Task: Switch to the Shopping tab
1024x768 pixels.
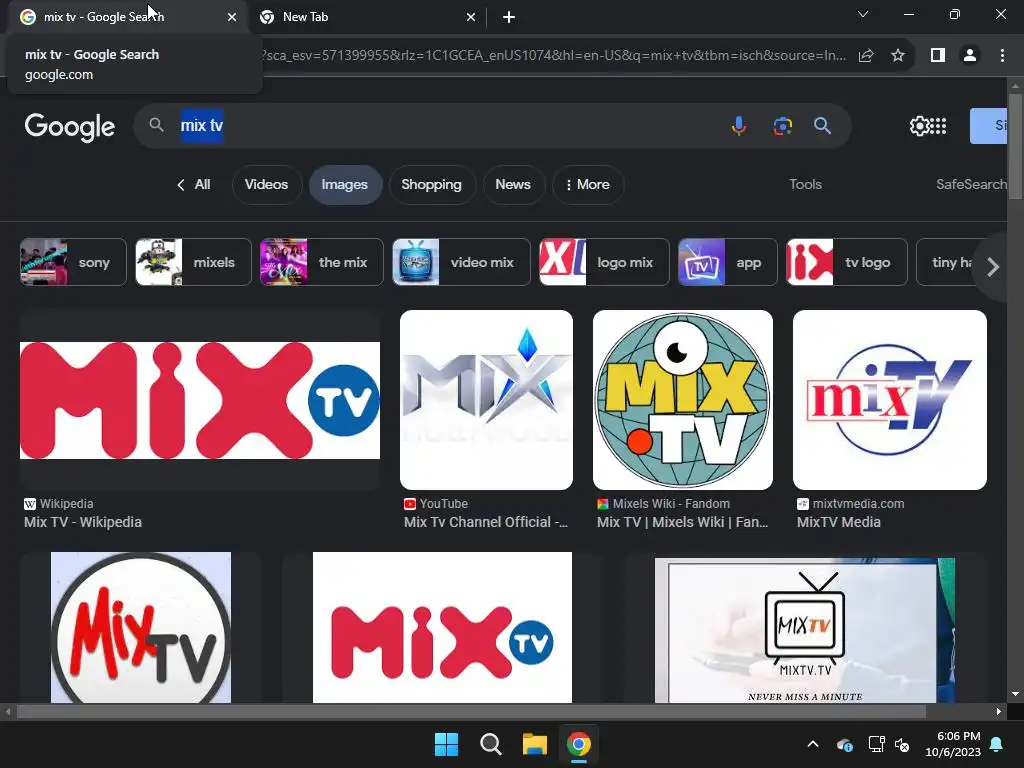Action: tap(431, 185)
